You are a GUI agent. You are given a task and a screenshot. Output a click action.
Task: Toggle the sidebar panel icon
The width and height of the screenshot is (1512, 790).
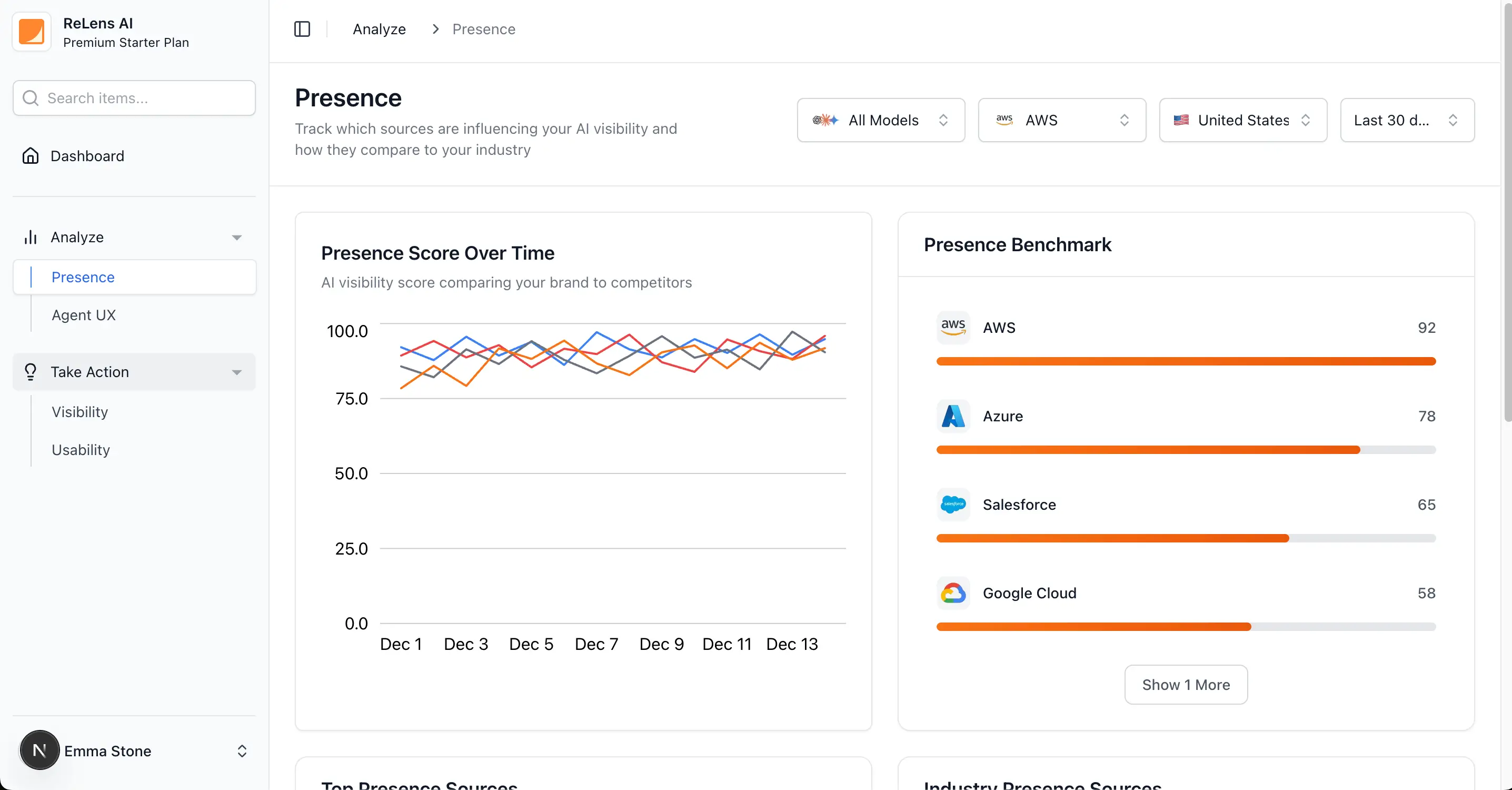tap(302, 29)
